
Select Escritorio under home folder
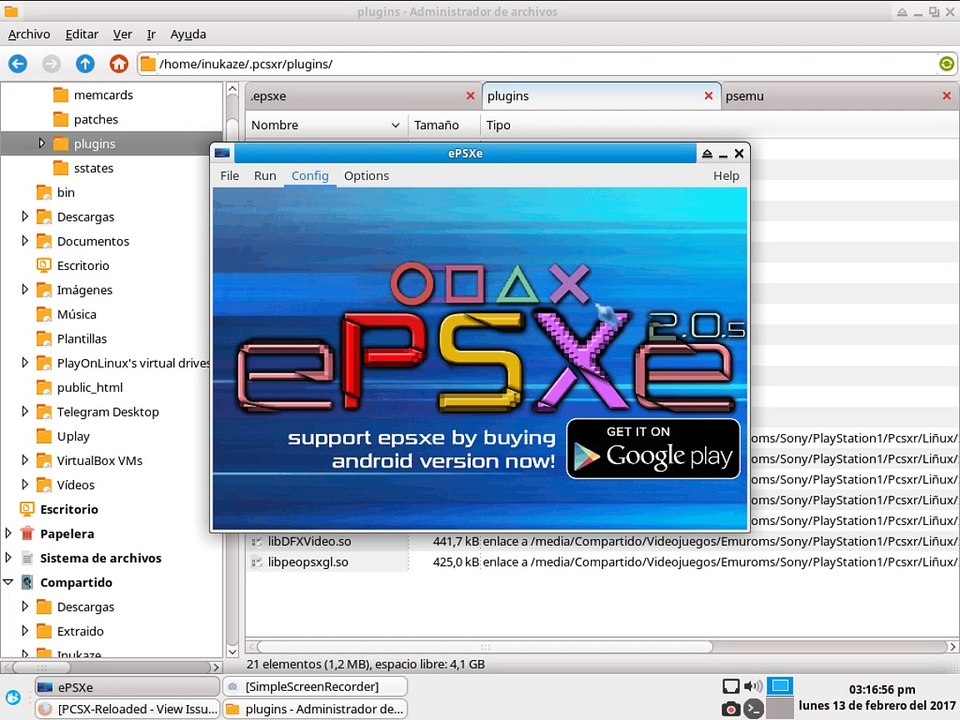pyautogui.click(x=83, y=266)
